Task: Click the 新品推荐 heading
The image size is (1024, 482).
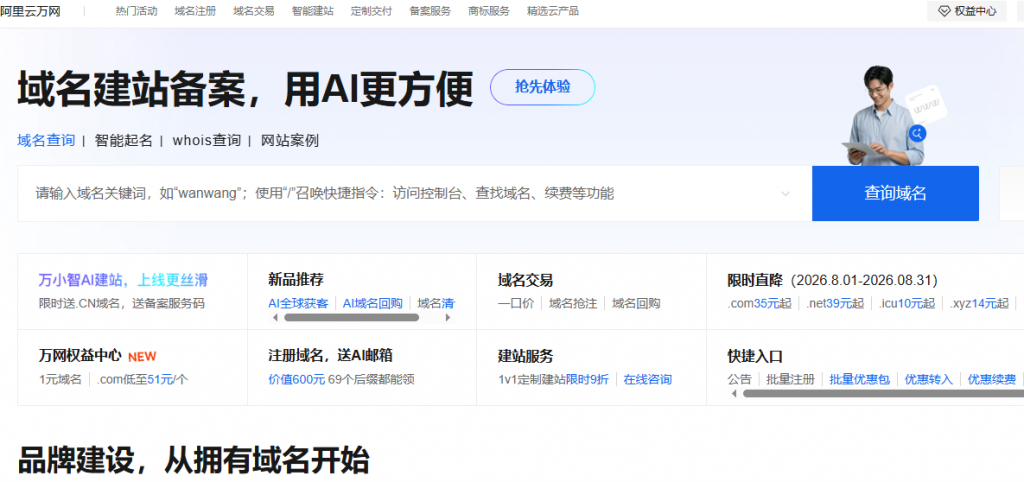Action: 296,280
